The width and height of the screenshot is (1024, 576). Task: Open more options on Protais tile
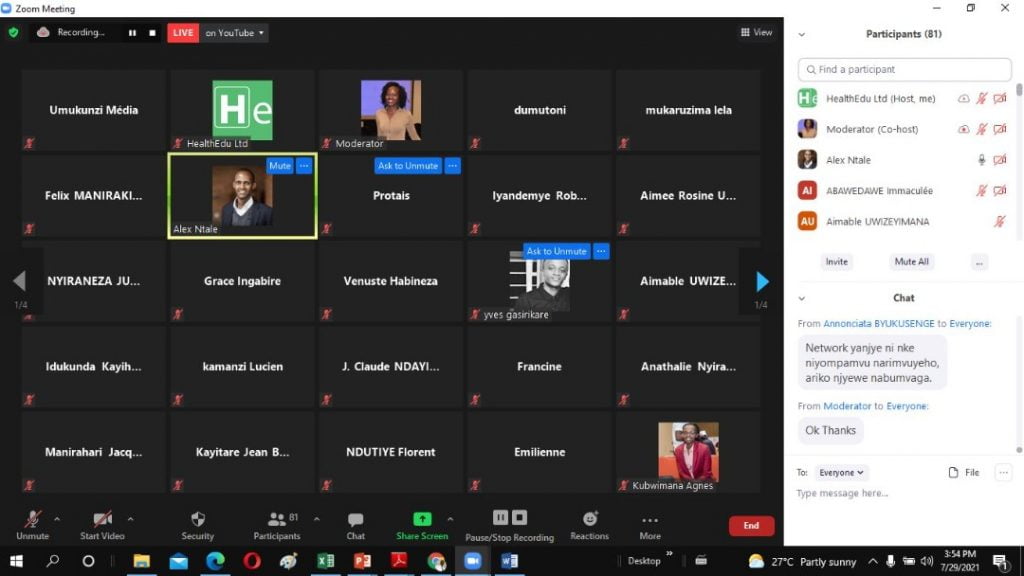(x=453, y=166)
